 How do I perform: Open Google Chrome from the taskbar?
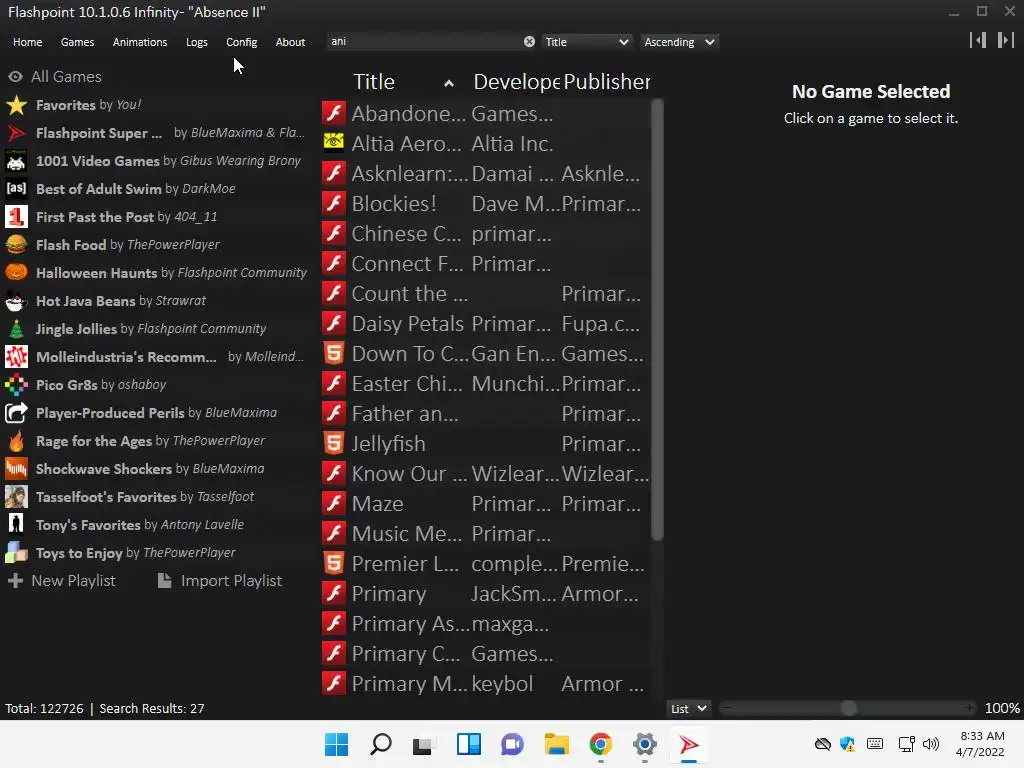(600, 744)
